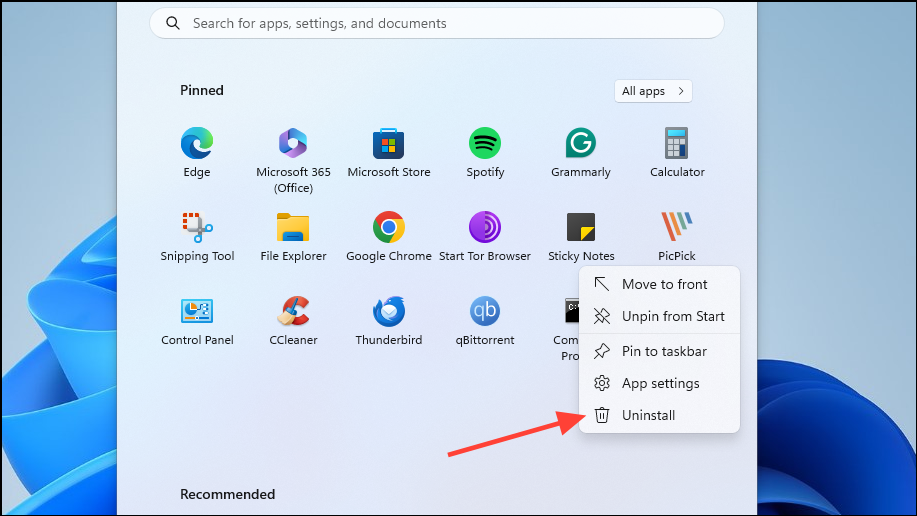Open the Thunderbird mail app
The width and height of the screenshot is (917, 516).
click(389, 321)
